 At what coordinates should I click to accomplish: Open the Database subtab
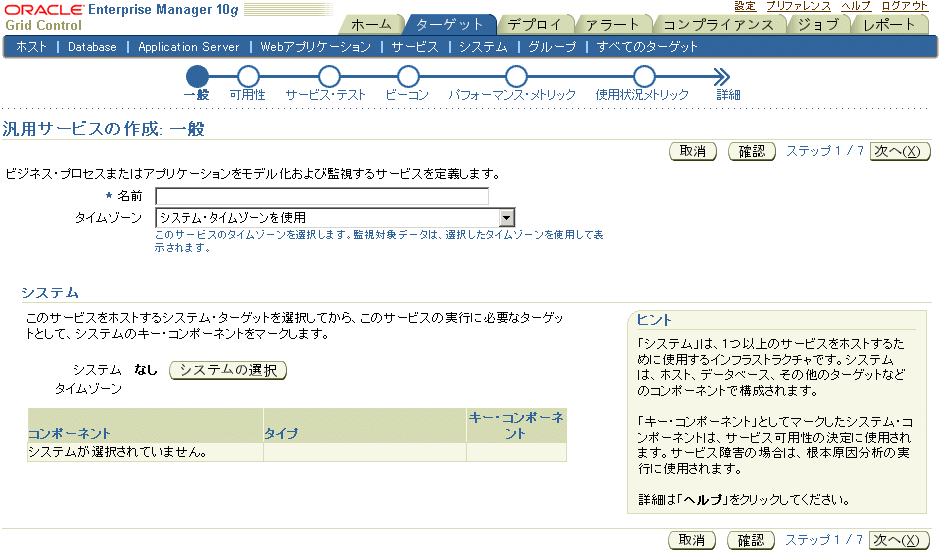coord(92,47)
